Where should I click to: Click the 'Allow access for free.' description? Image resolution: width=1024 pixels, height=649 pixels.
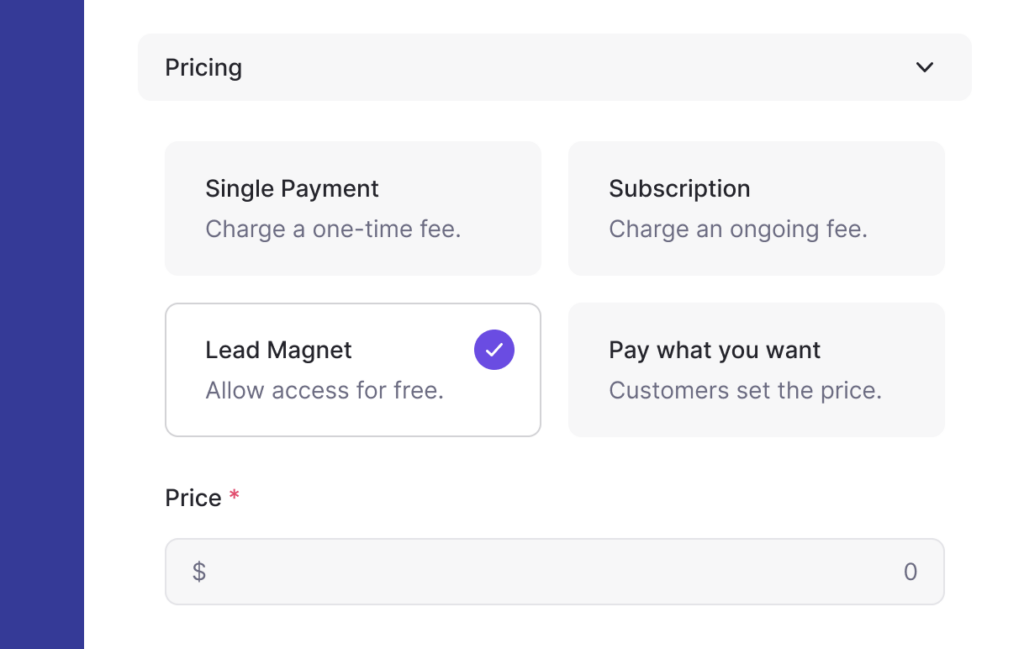point(325,390)
